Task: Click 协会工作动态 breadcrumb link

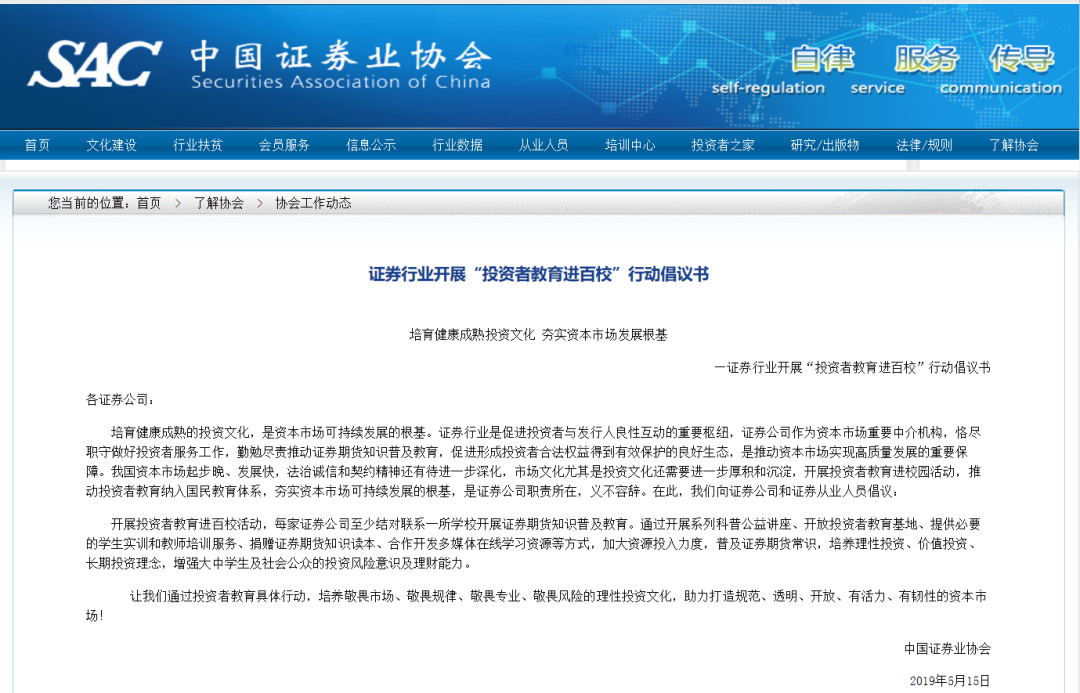Action: (313, 203)
